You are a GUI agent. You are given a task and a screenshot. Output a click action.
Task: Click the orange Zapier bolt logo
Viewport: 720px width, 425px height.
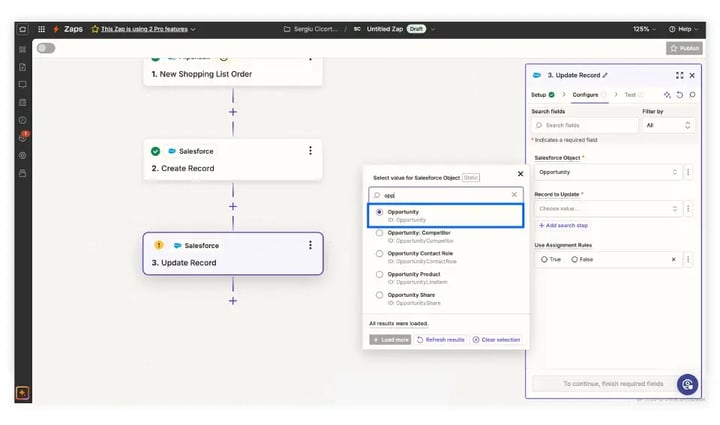pos(56,29)
